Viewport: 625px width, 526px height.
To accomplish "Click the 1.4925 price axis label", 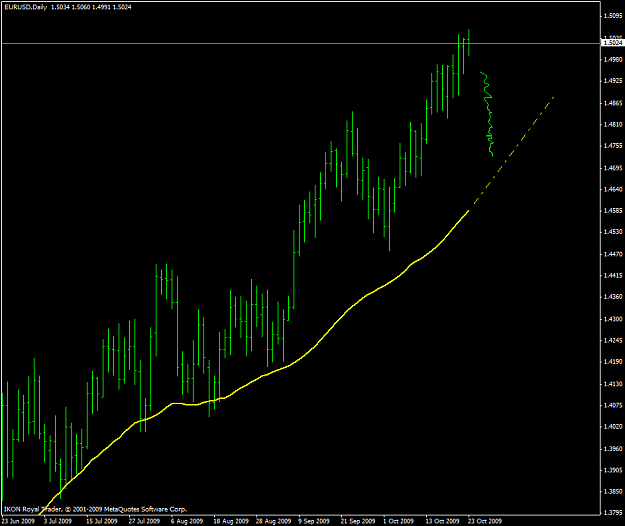I will point(613,81).
